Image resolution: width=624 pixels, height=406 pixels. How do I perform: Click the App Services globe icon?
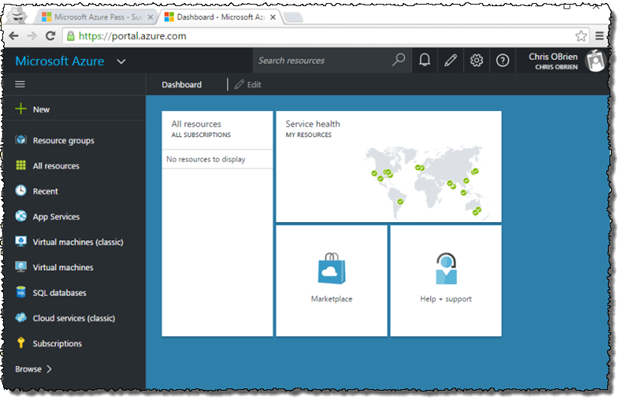point(21,216)
